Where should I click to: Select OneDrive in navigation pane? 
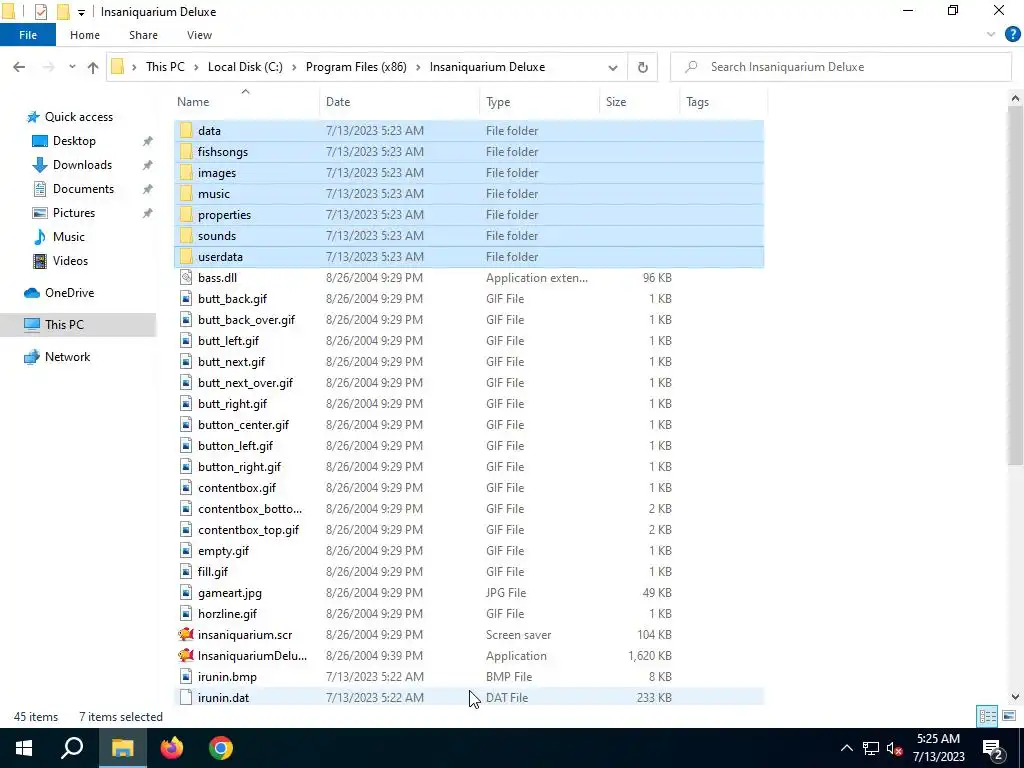69,293
